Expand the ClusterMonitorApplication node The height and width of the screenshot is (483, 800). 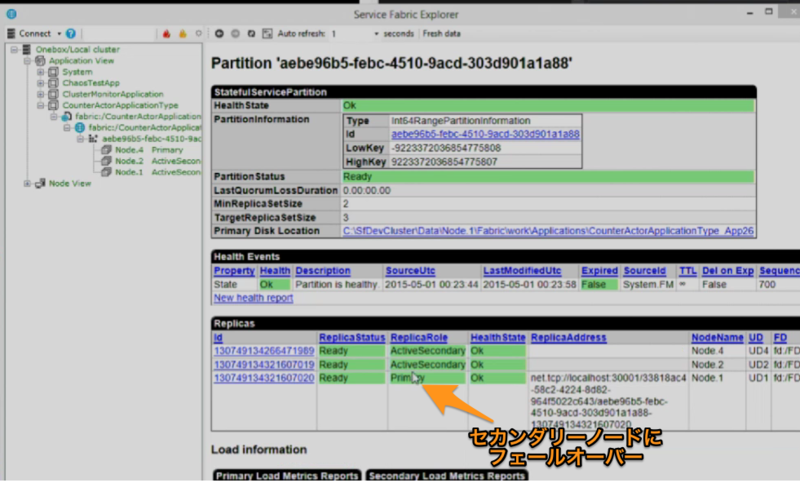click(40, 94)
